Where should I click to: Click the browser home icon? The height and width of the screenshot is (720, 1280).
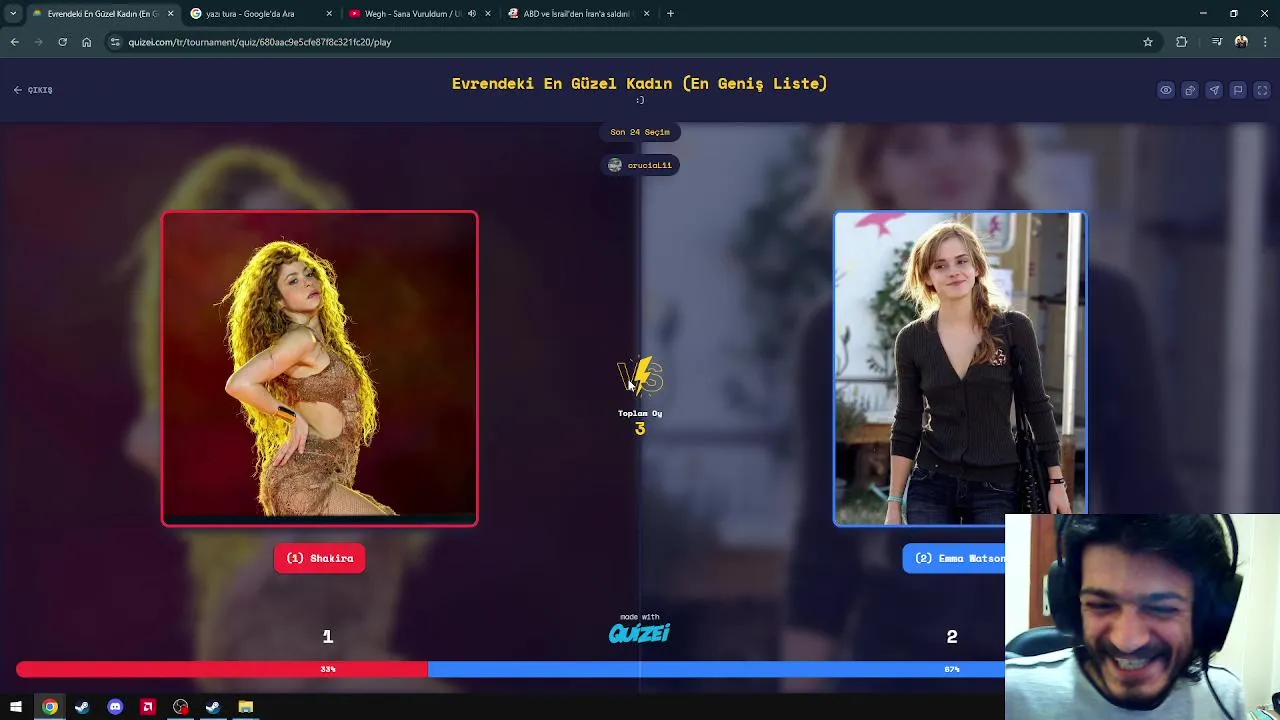pos(86,42)
